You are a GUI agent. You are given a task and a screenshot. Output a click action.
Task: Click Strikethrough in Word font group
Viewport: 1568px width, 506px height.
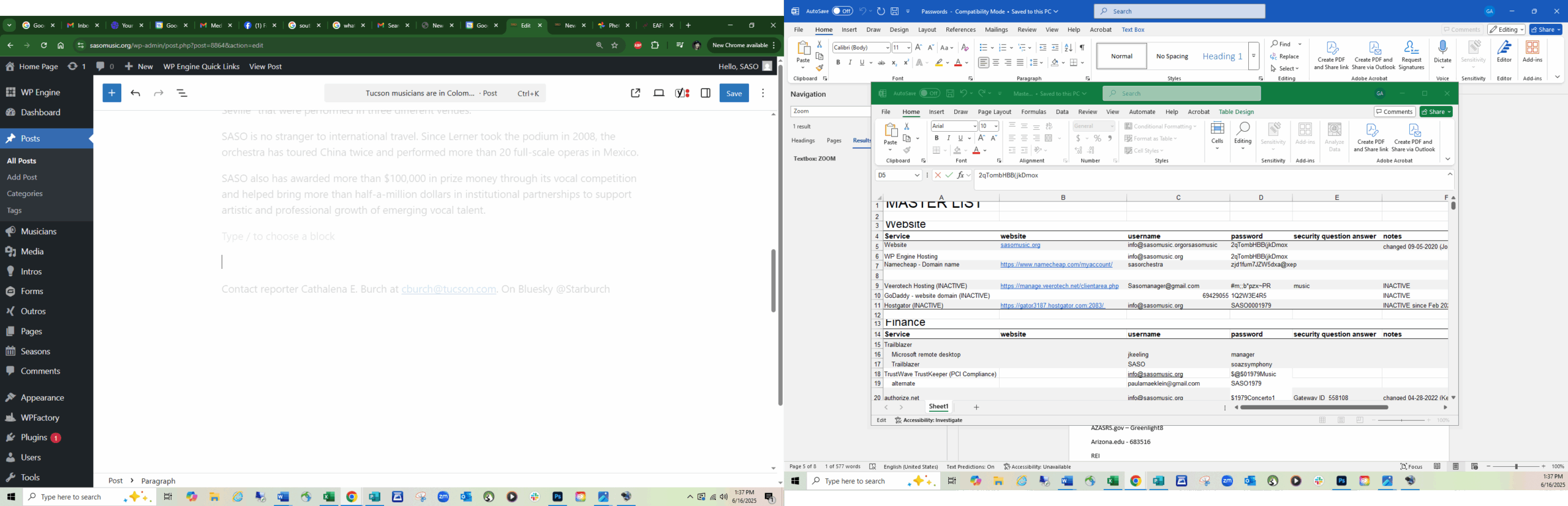click(x=881, y=62)
